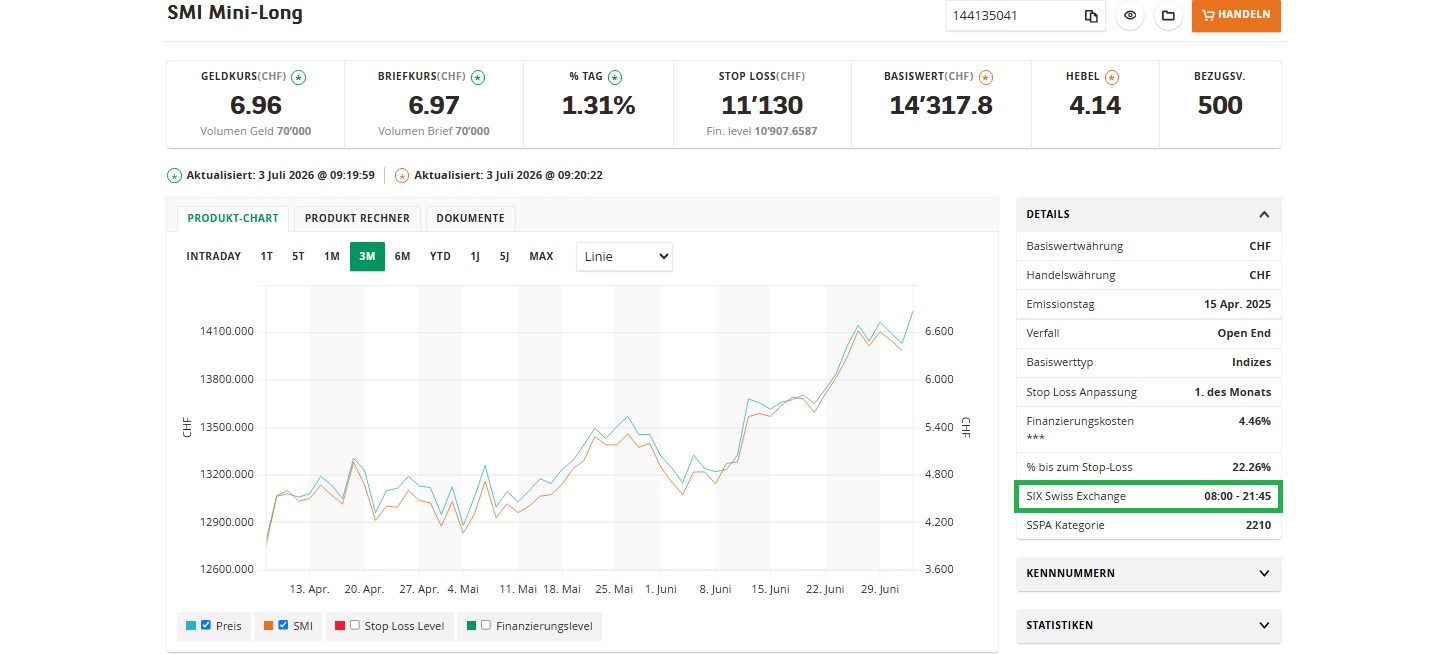1450x655 pixels.
Task: Click the Basiswerttyp Indizes value
Action: click(1251, 362)
